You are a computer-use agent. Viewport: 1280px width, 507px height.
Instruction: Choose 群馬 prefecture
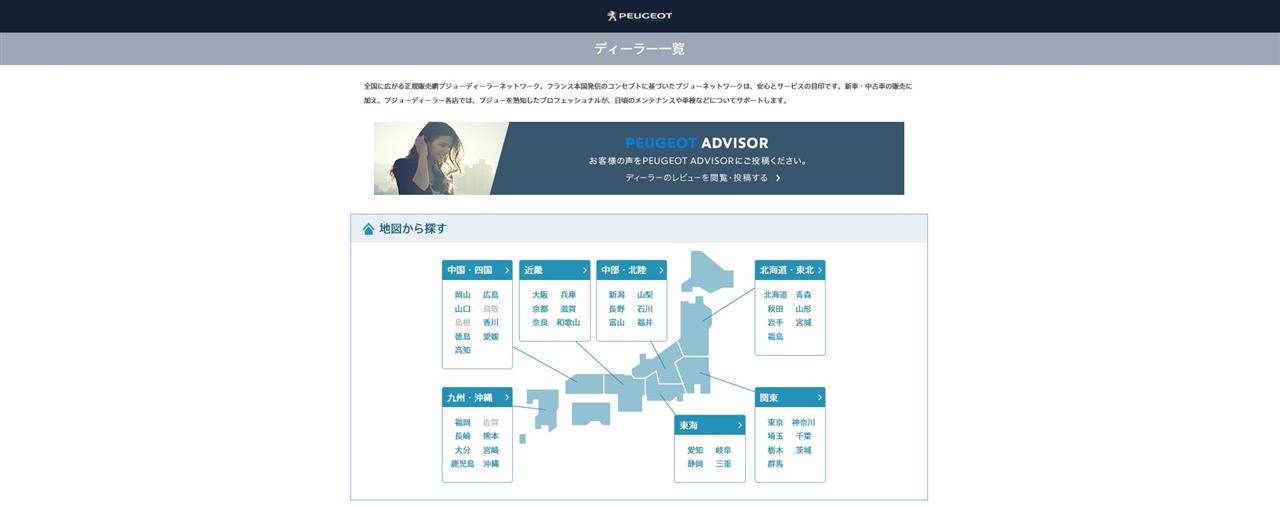pyautogui.click(x=775, y=464)
